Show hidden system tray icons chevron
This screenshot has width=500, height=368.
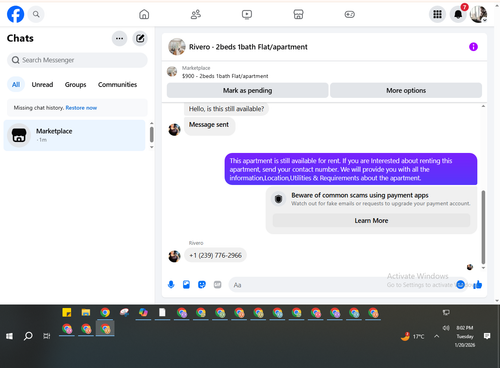[436, 336]
